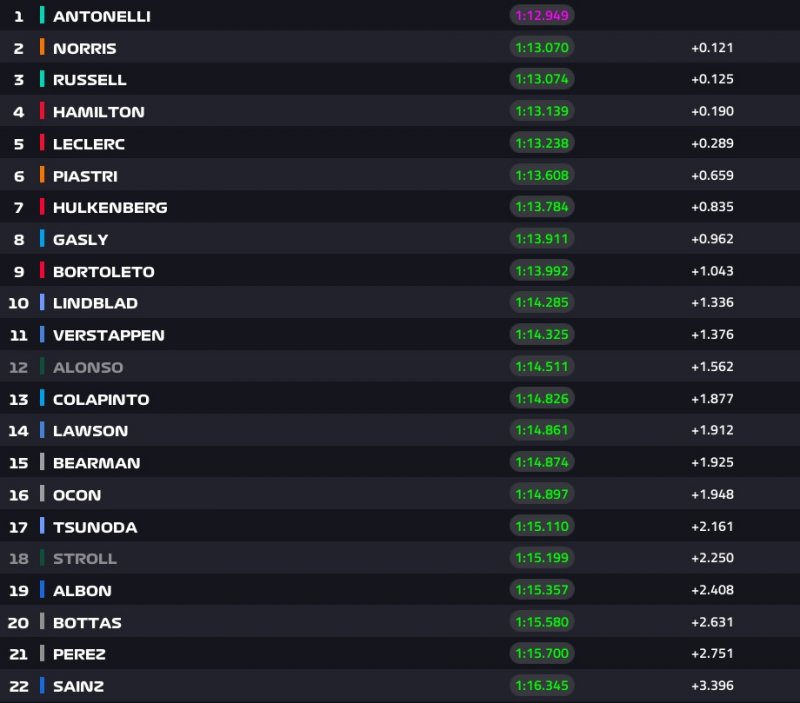Select LINDBLAD in tenth position
Image resolution: width=800 pixels, height=703 pixels.
[95, 303]
